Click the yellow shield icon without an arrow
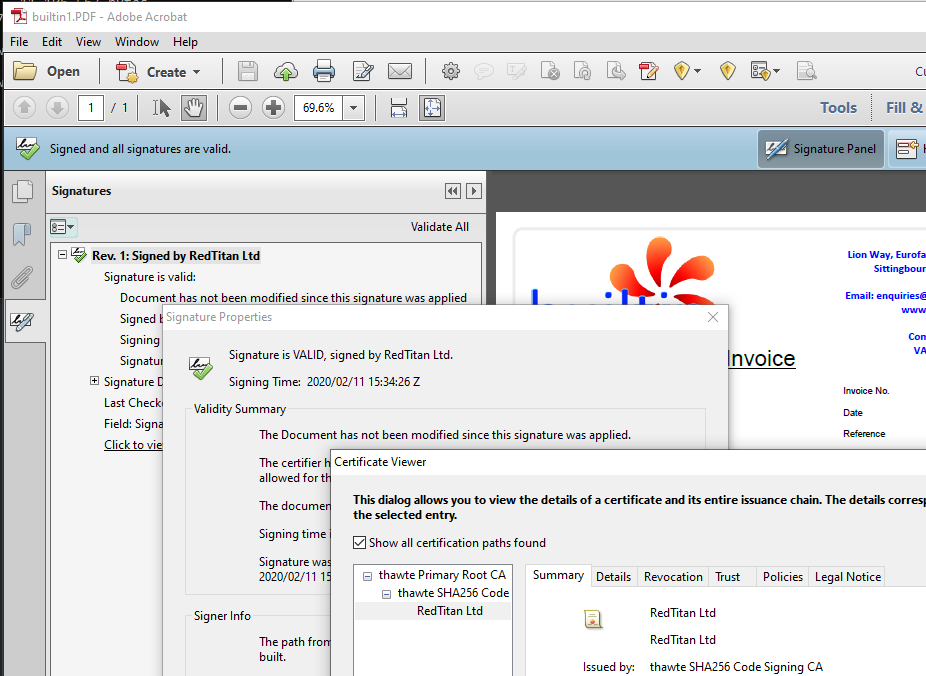 (x=728, y=71)
